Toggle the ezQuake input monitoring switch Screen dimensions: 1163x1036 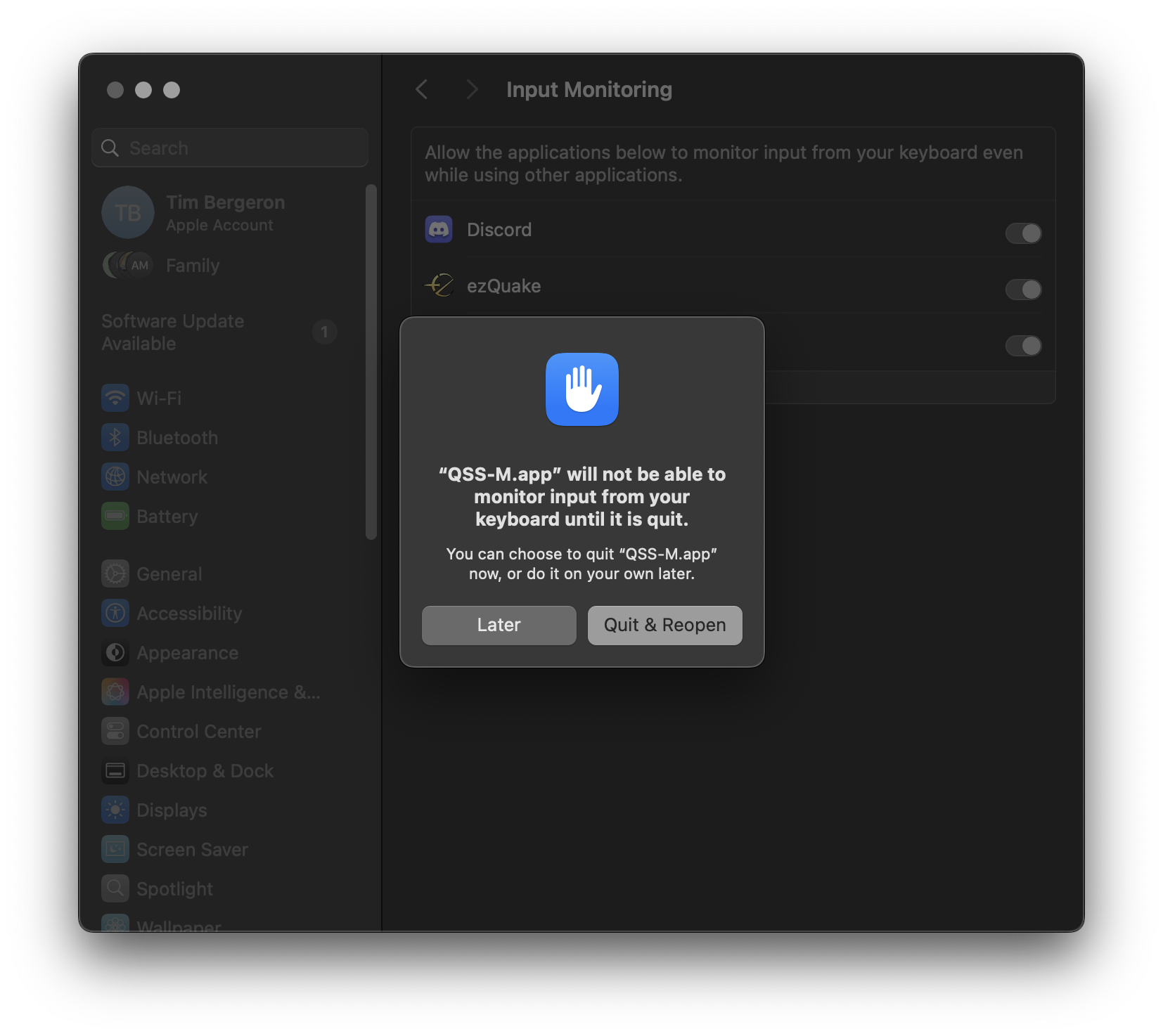pyautogui.click(x=1023, y=289)
